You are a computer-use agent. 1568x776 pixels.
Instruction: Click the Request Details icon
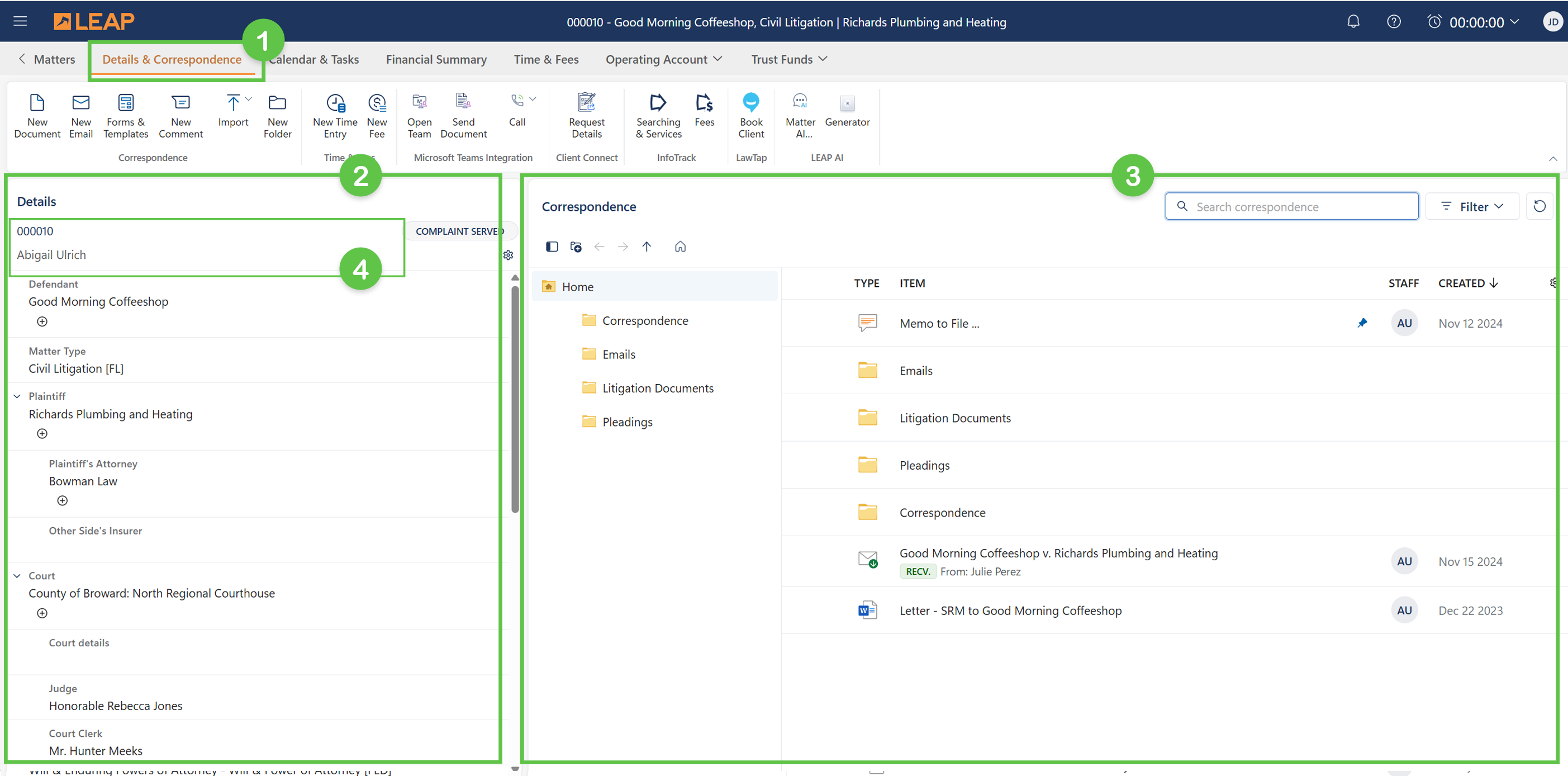(586, 103)
